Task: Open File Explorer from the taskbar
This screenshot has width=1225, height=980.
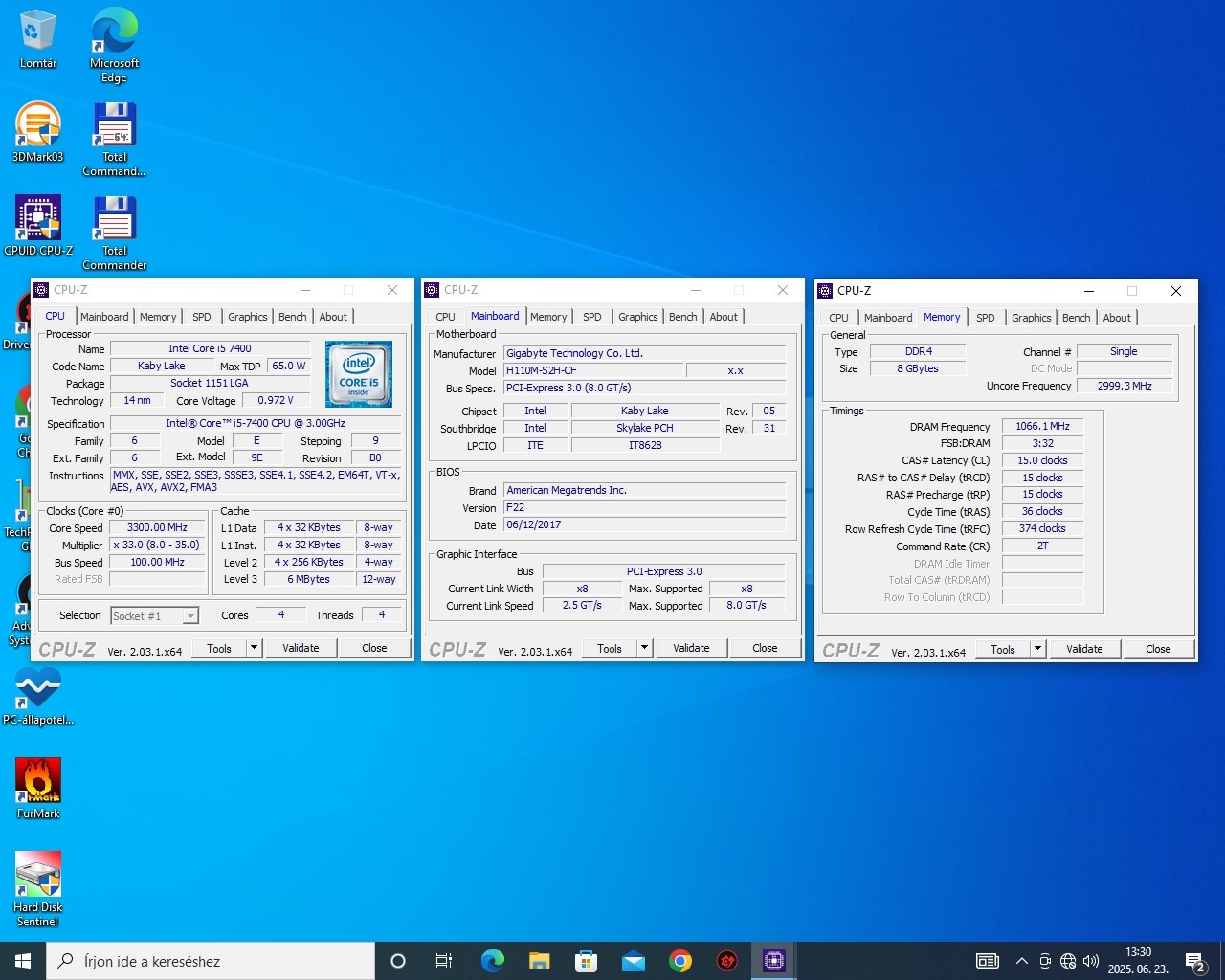Action: point(539,961)
